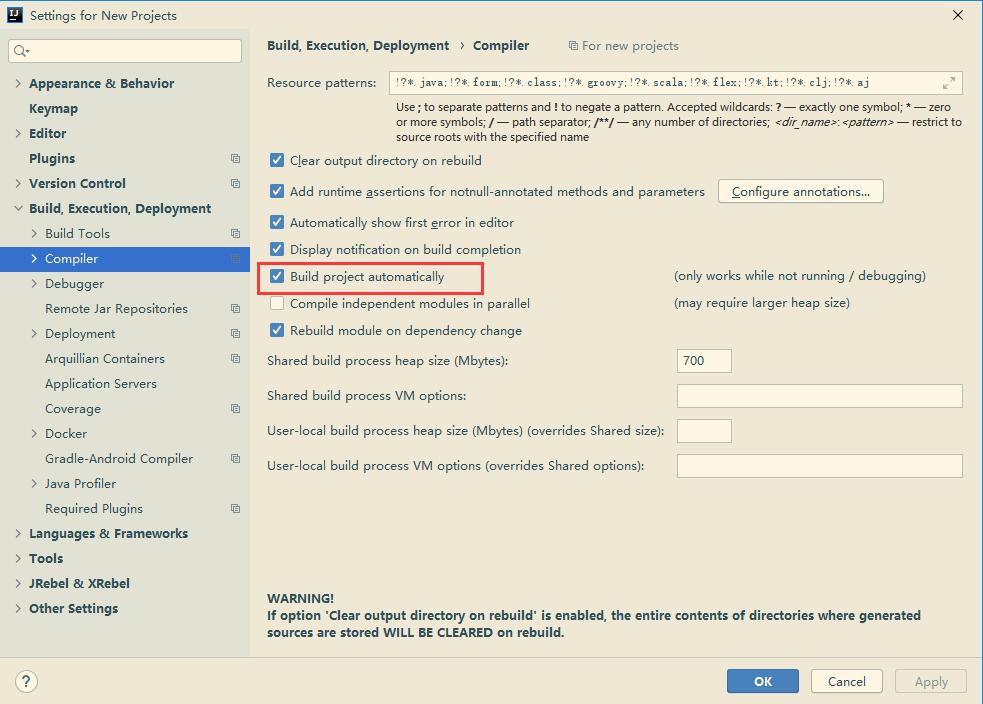Expand the JRebel & XRebel node arrow

coord(18,584)
